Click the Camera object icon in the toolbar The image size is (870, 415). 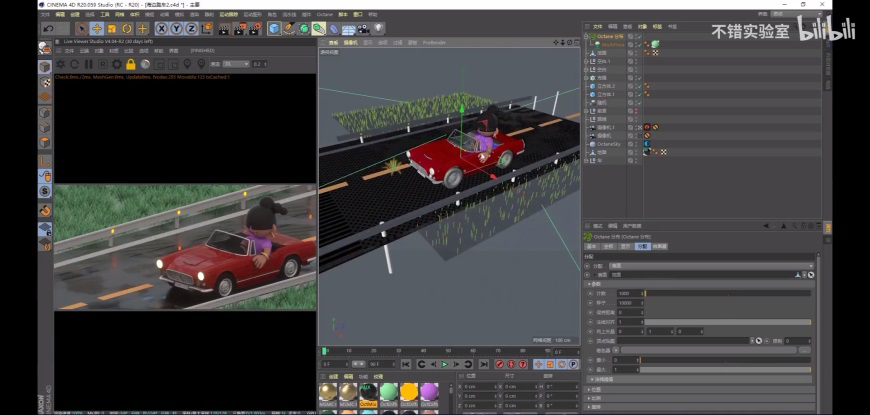pos(364,29)
